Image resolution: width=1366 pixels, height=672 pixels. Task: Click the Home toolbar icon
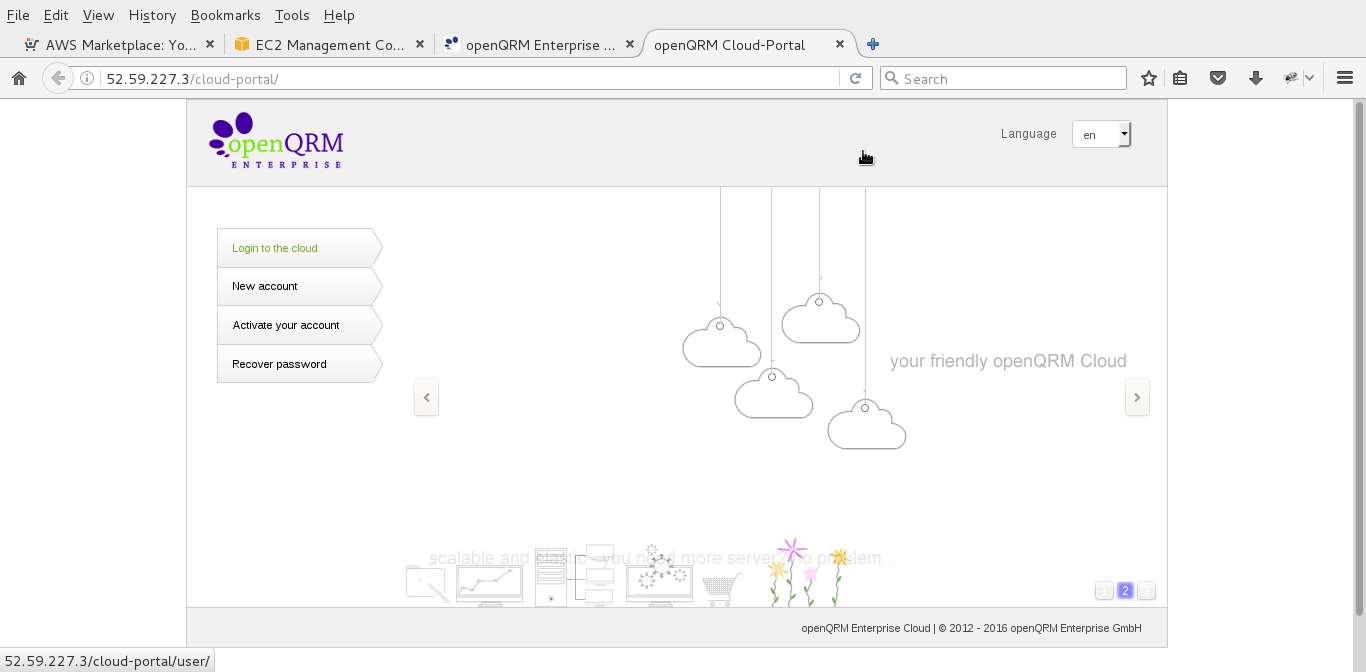pos(18,78)
